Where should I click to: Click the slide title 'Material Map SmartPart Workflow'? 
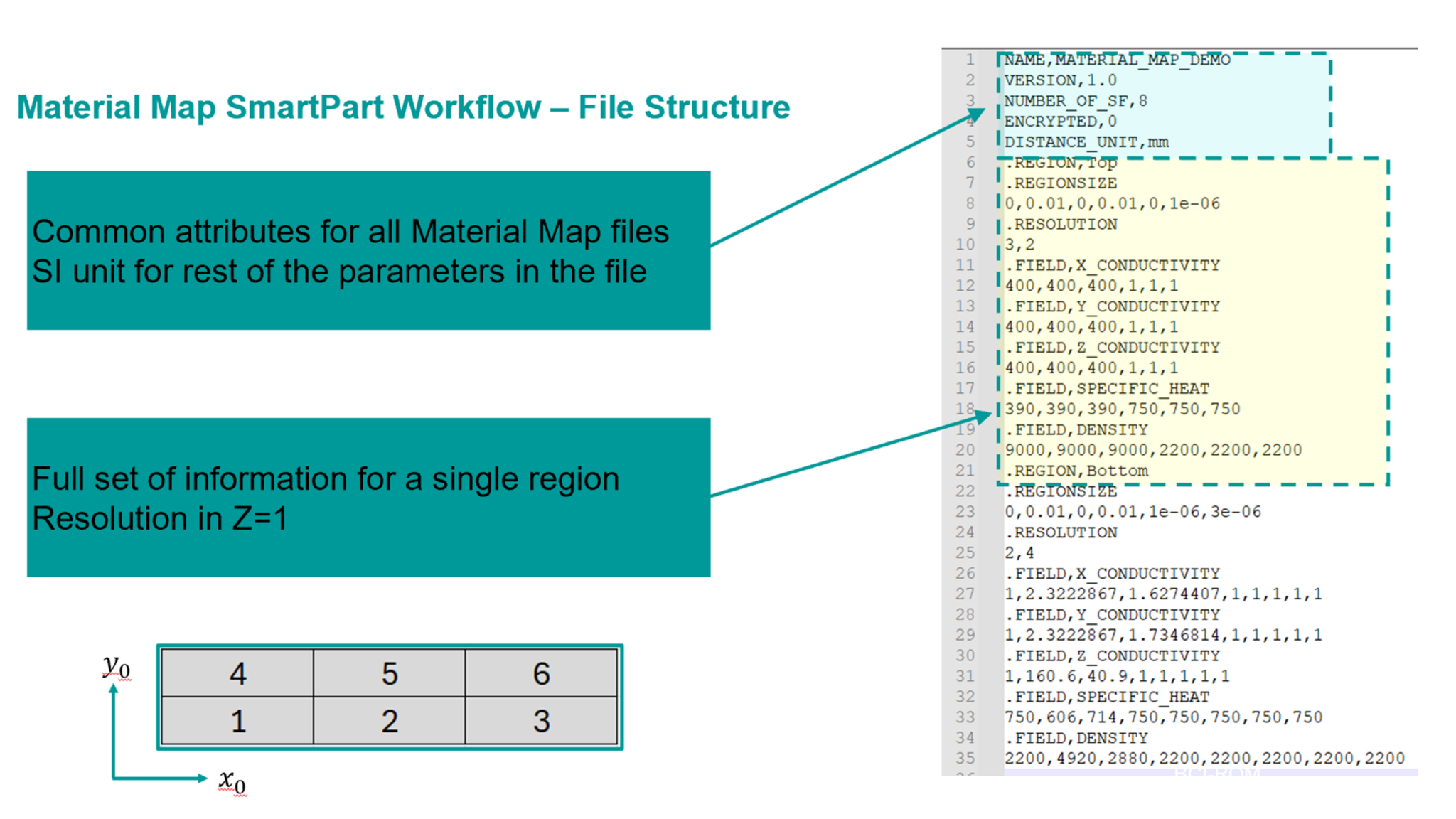point(403,107)
